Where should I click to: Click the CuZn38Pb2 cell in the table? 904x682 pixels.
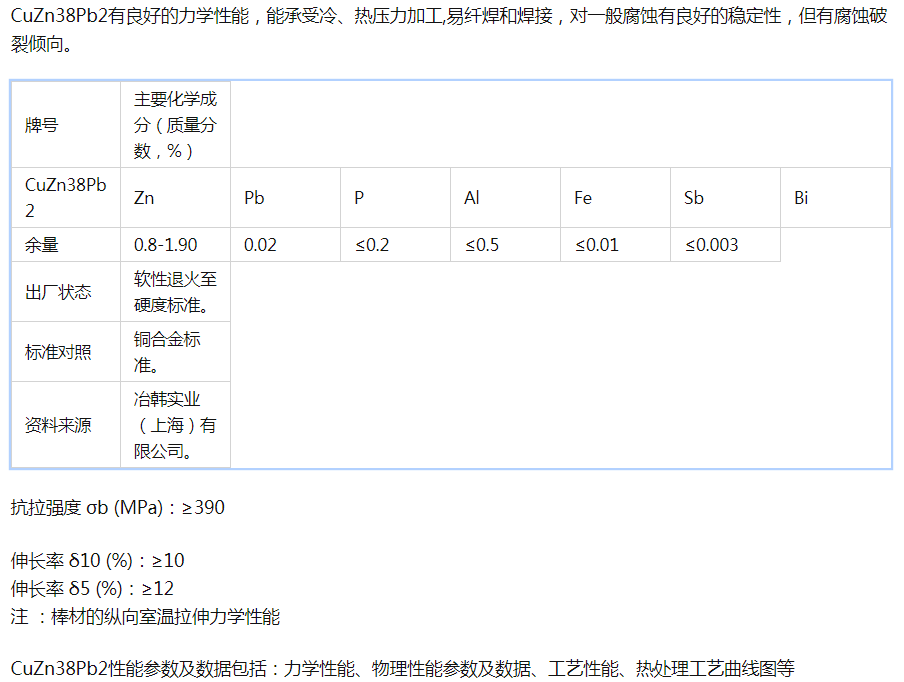tap(65, 197)
